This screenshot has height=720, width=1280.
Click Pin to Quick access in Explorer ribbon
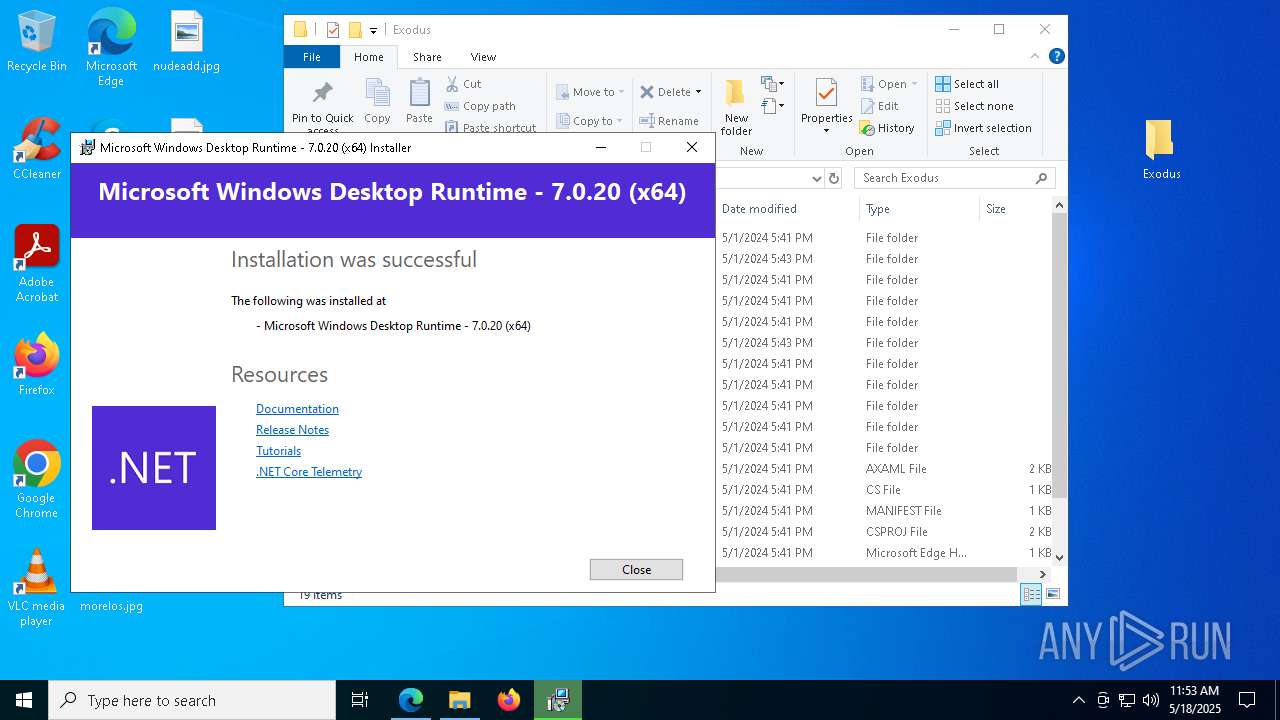point(322,106)
